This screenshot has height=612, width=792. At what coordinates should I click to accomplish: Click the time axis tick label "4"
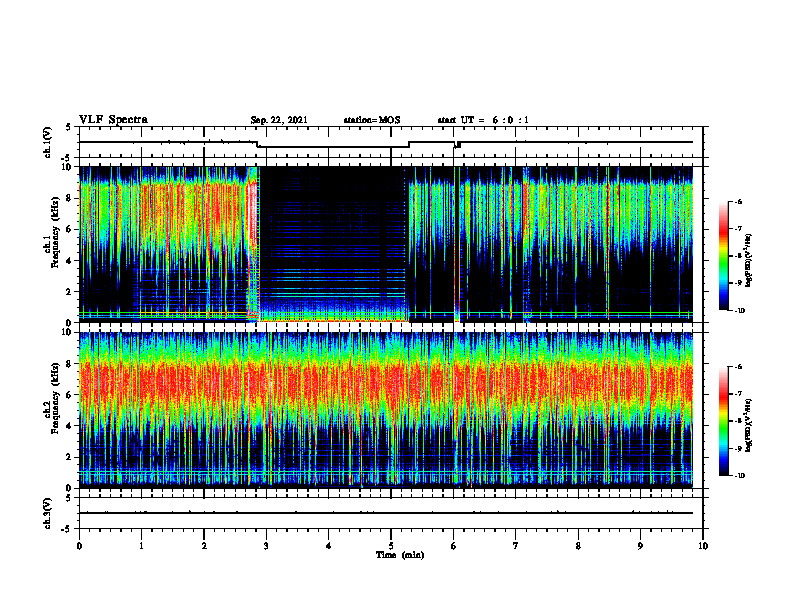(329, 546)
